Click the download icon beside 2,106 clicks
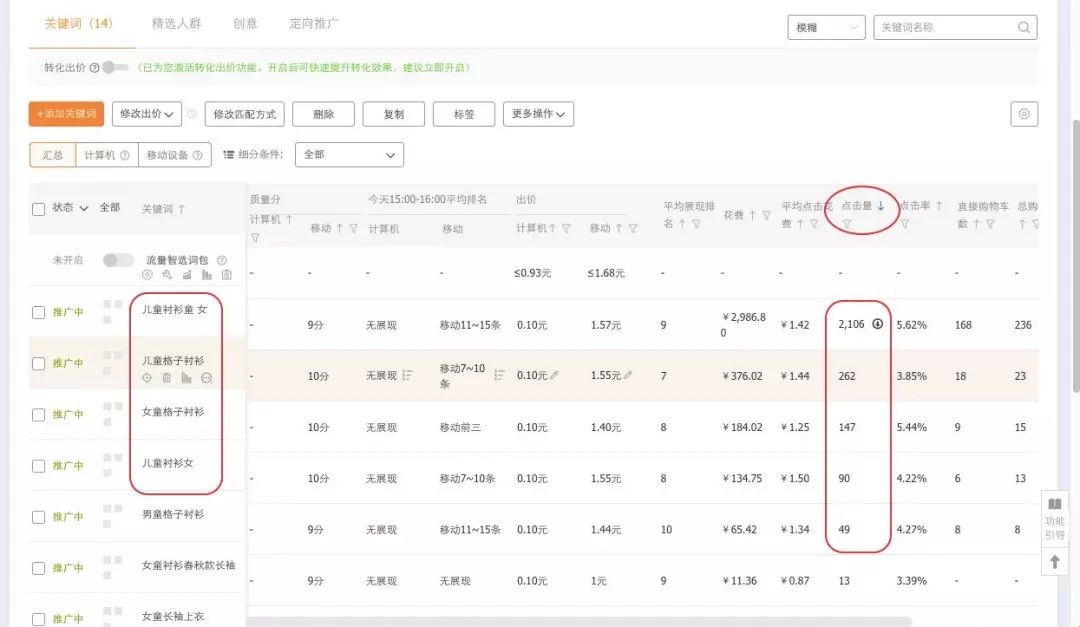Image resolution: width=1080 pixels, height=627 pixels. tap(878, 324)
